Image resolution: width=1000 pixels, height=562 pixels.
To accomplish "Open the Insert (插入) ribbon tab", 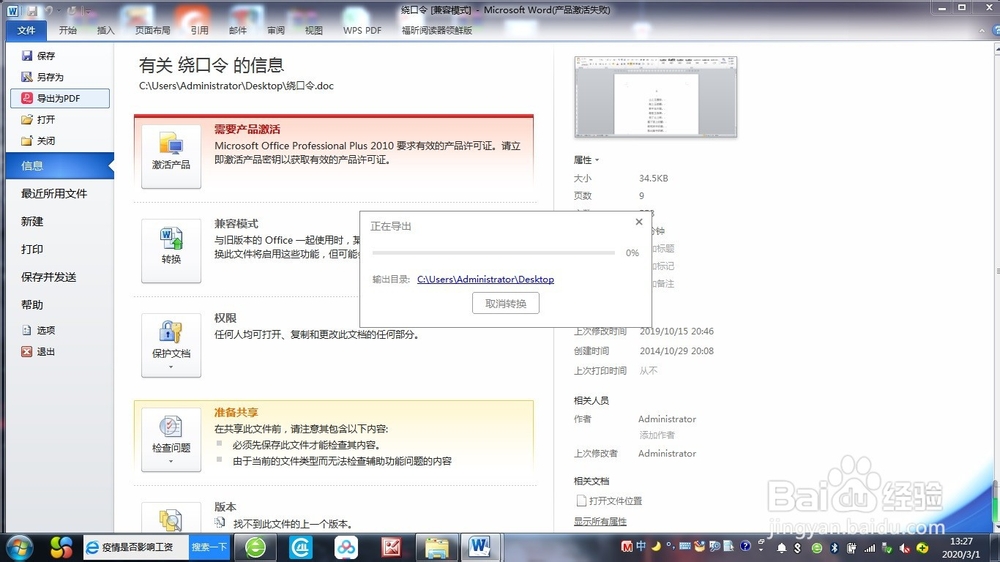I will pyautogui.click(x=106, y=30).
